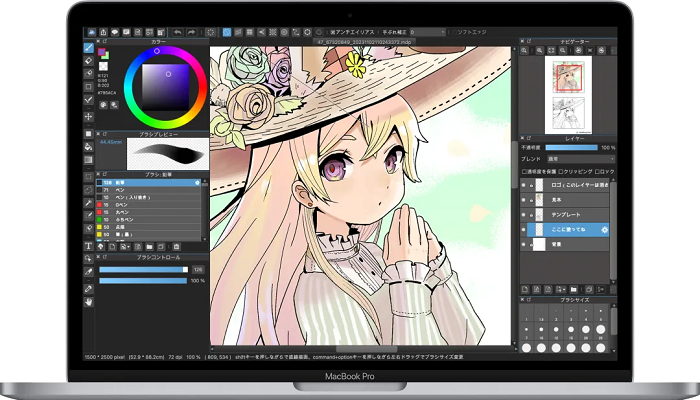Open the ブレンド blend mode dropdown

click(580, 159)
